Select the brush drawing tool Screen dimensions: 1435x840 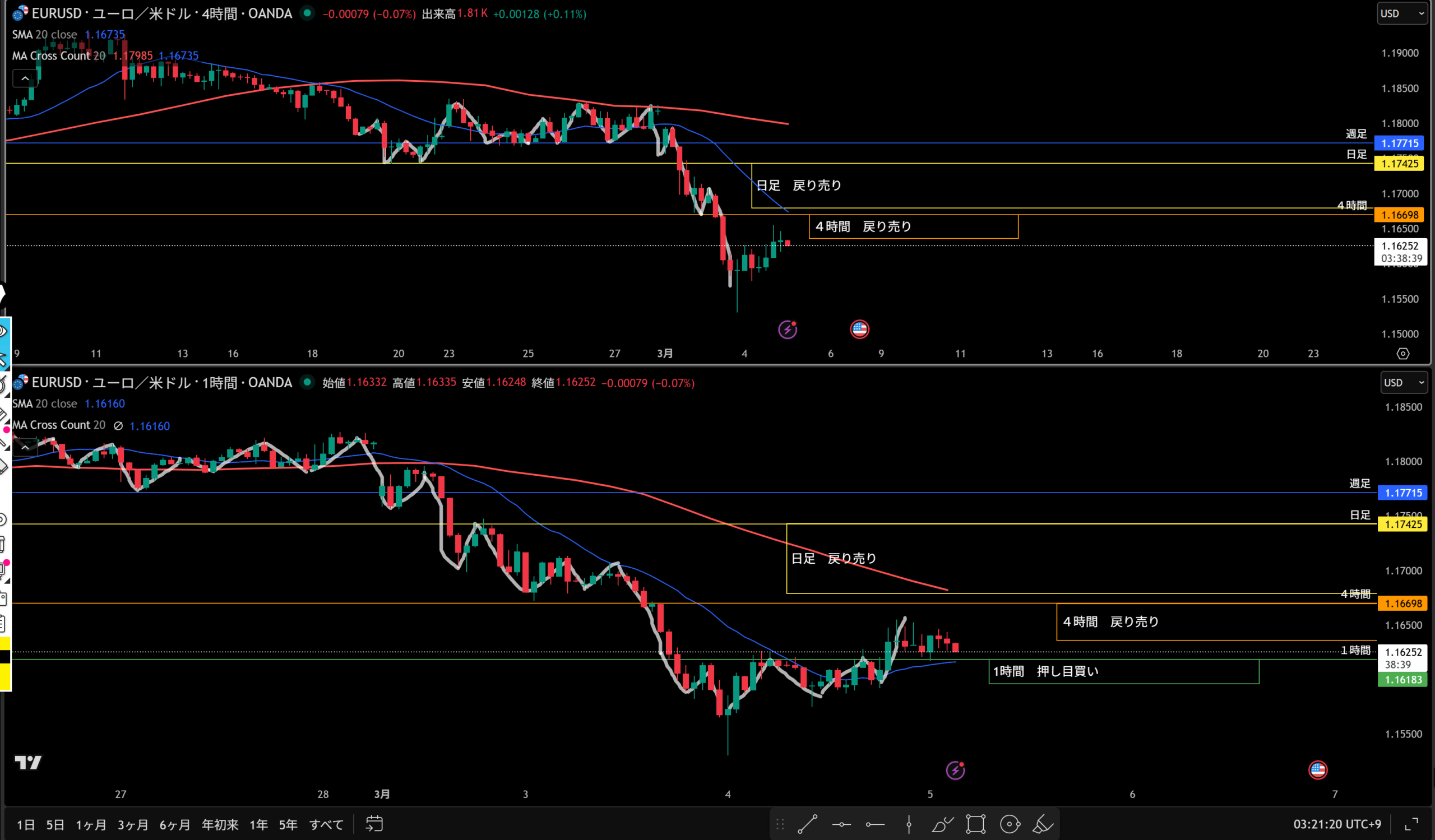[x=942, y=824]
